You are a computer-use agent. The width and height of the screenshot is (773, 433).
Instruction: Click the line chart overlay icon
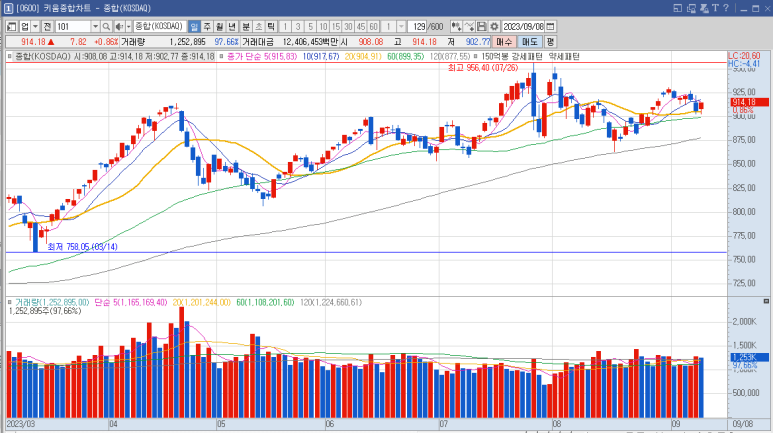click(469, 26)
